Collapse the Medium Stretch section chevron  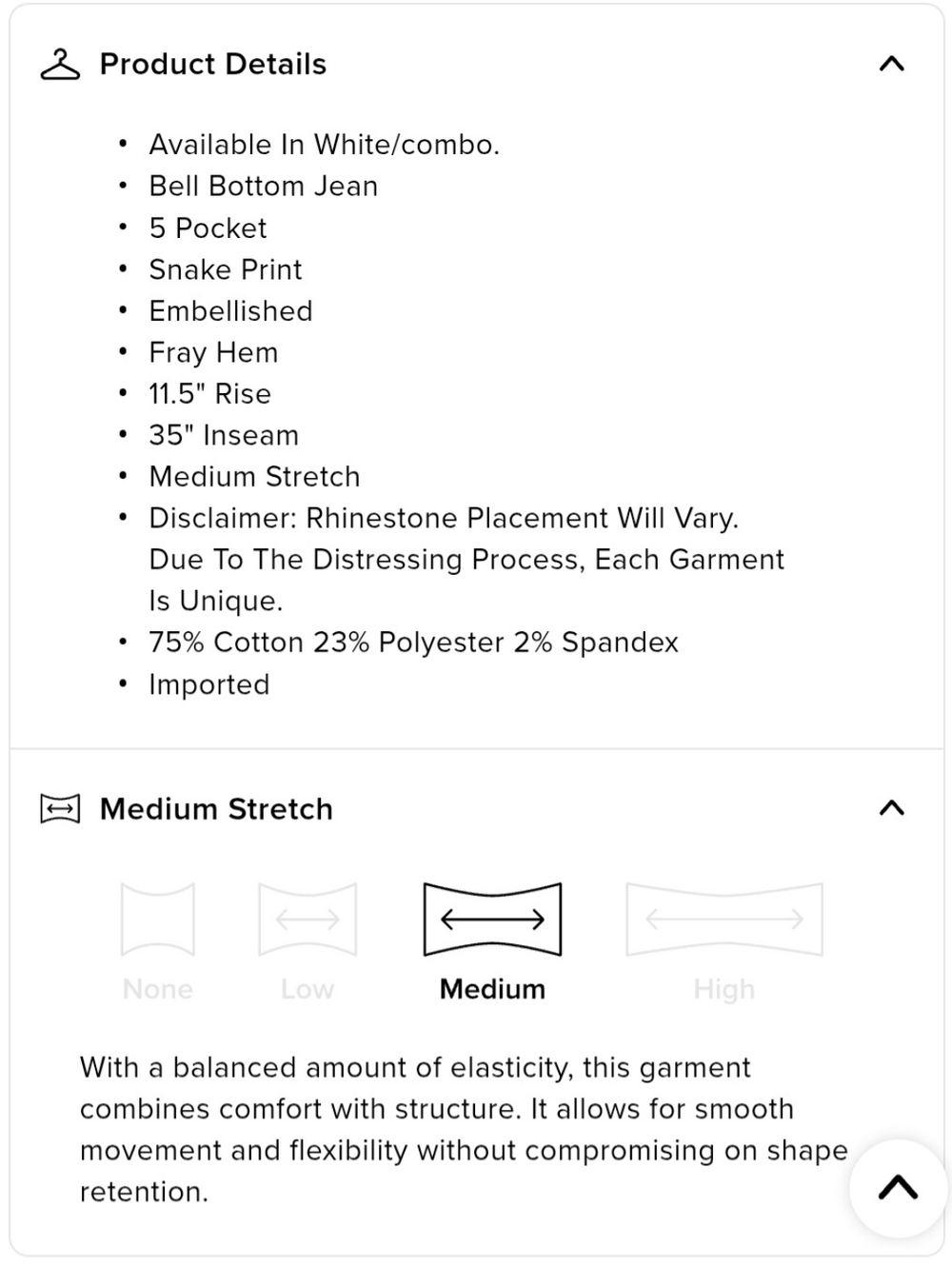click(891, 808)
